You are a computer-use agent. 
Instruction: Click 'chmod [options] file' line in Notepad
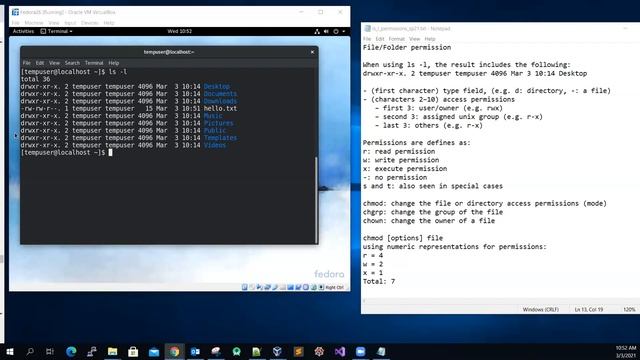403,238
